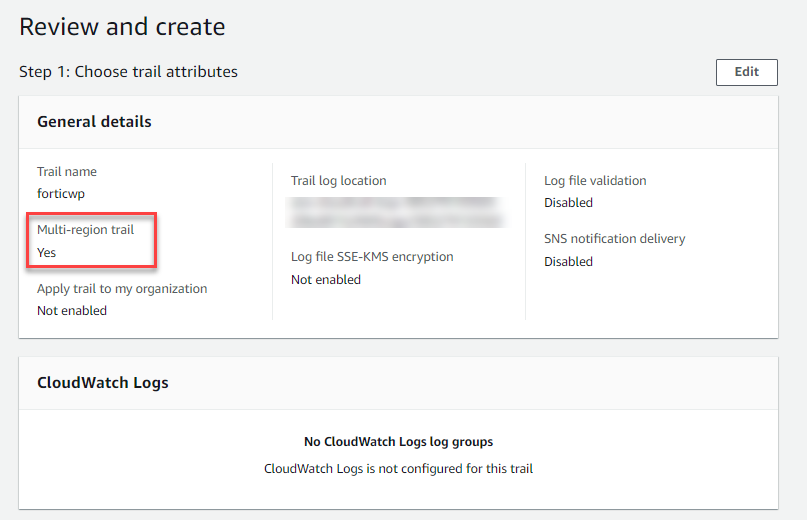The width and height of the screenshot is (807, 520).
Task: Click the CloudWatch Logs panel header
Action: [x=103, y=382]
